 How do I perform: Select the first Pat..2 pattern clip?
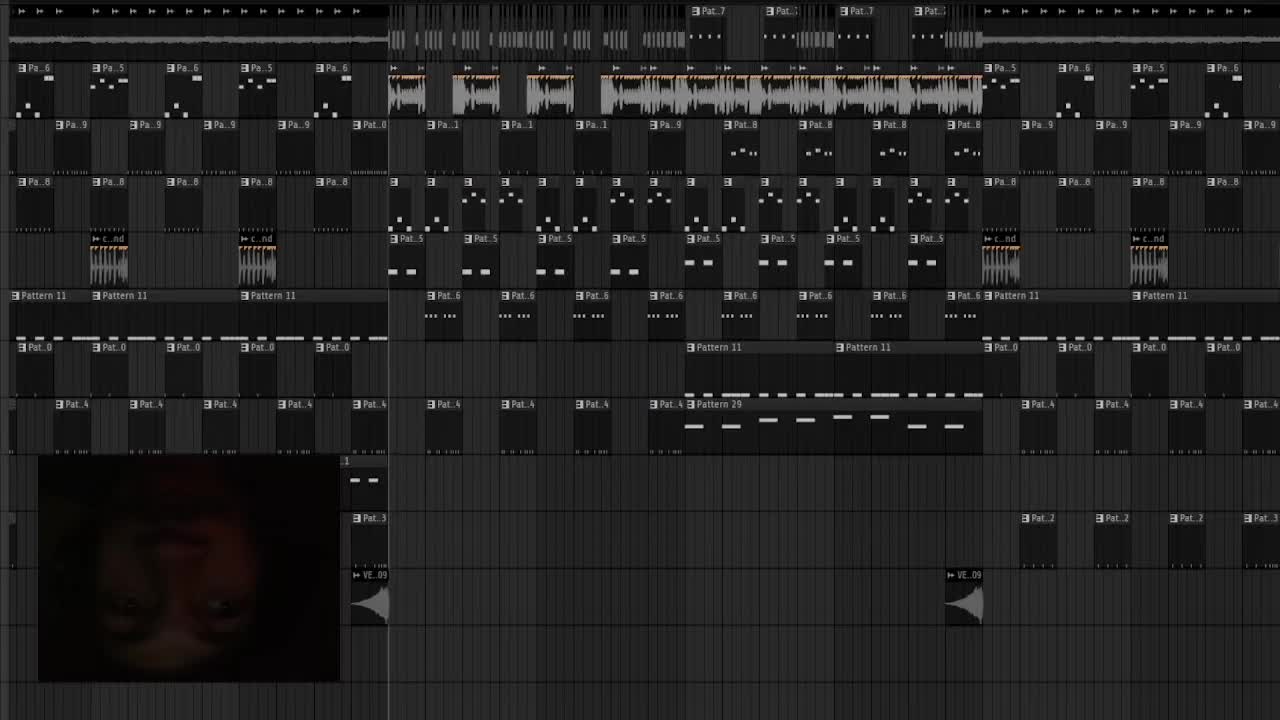coord(1039,540)
